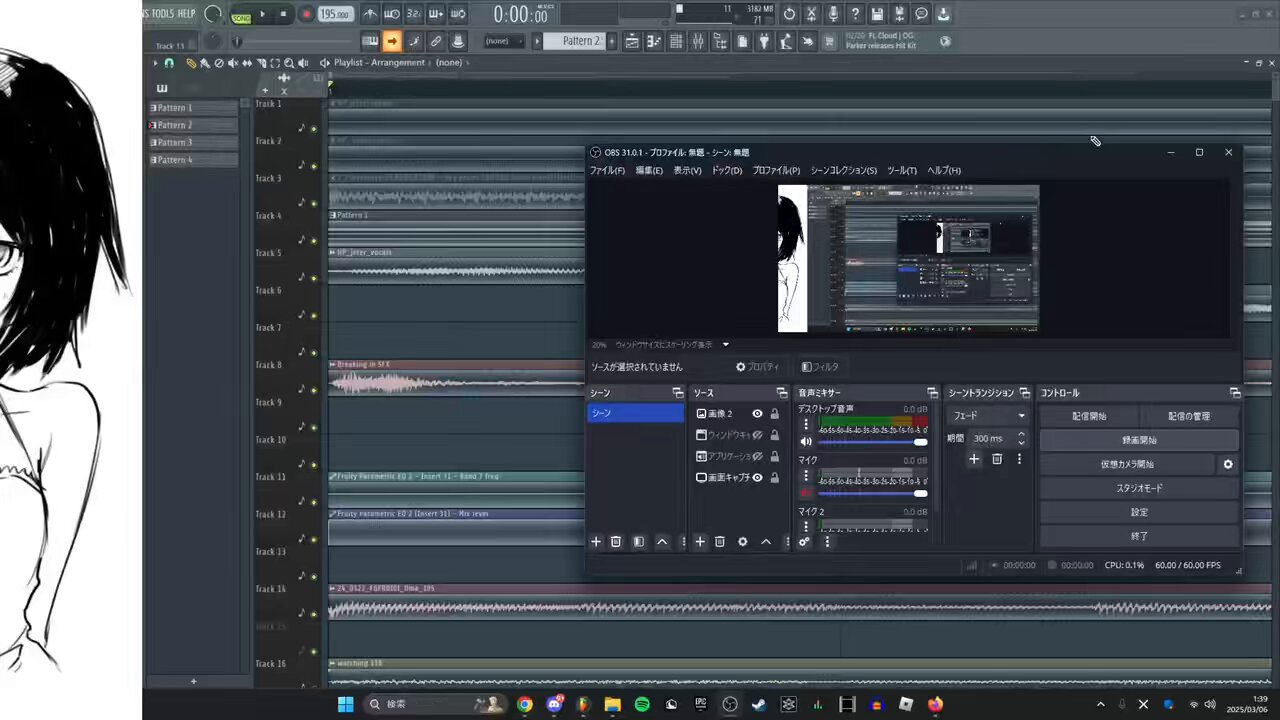Open source properties gear icon in ソース dock
This screenshot has width=1280, height=720.
(x=742, y=542)
